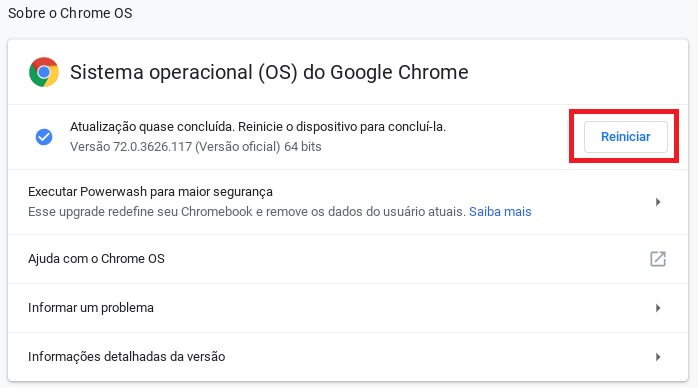This screenshot has width=698, height=388.
Task: Click the 64 bits version label
Action: pos(303,146)
